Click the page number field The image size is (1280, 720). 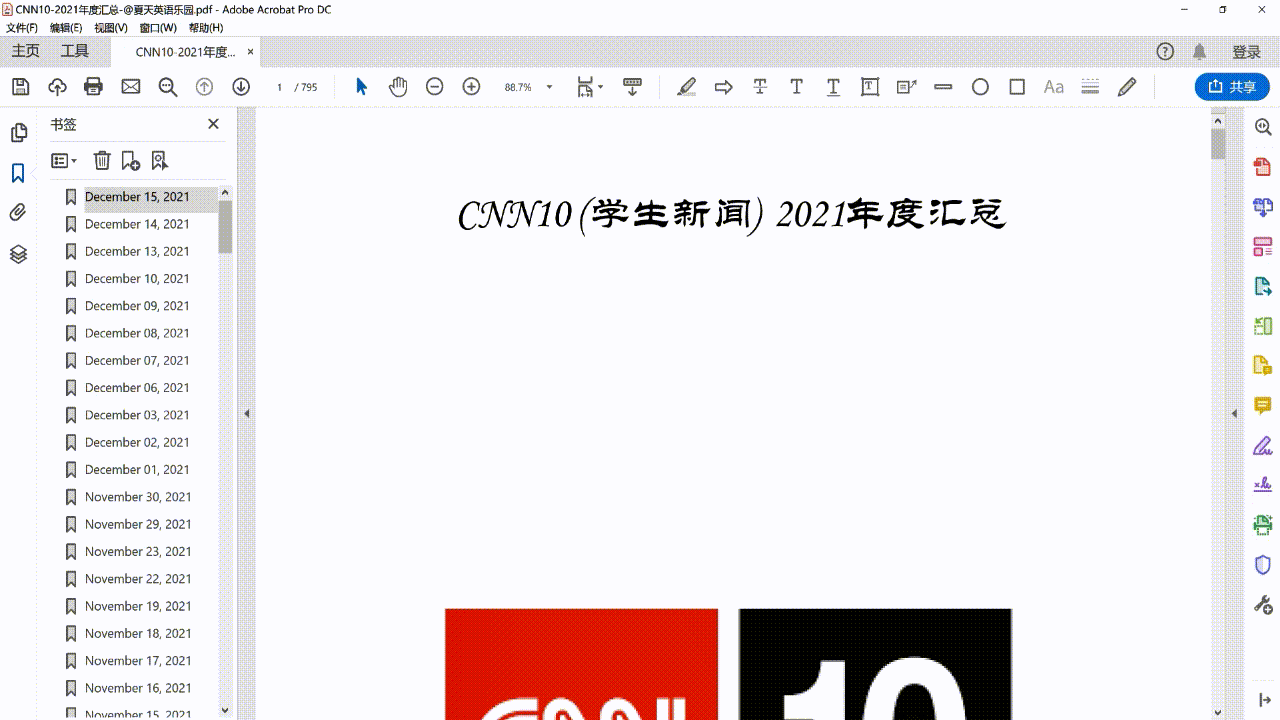tap(280, 87)
